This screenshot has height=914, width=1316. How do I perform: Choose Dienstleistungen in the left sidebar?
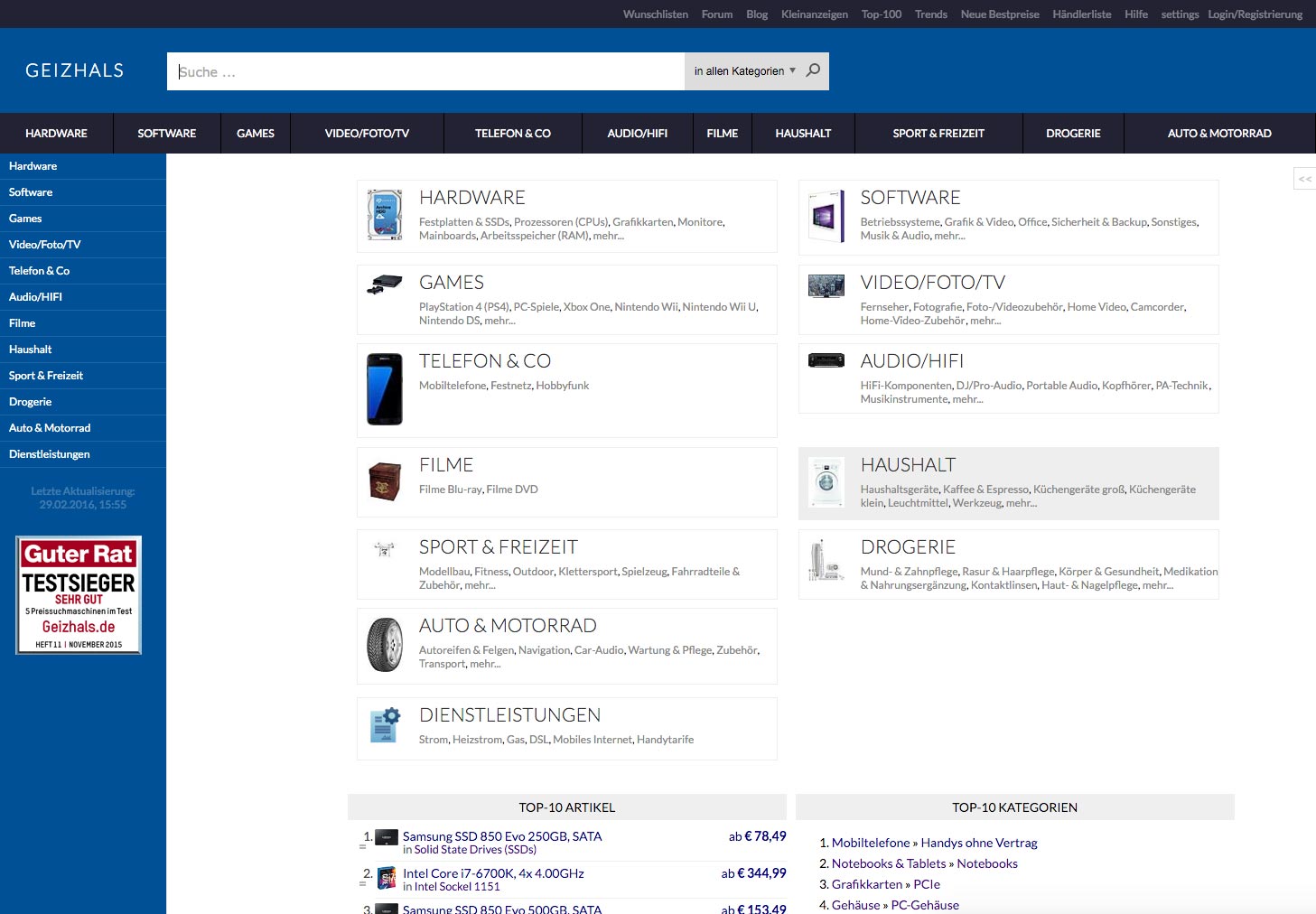click(50, 454)
